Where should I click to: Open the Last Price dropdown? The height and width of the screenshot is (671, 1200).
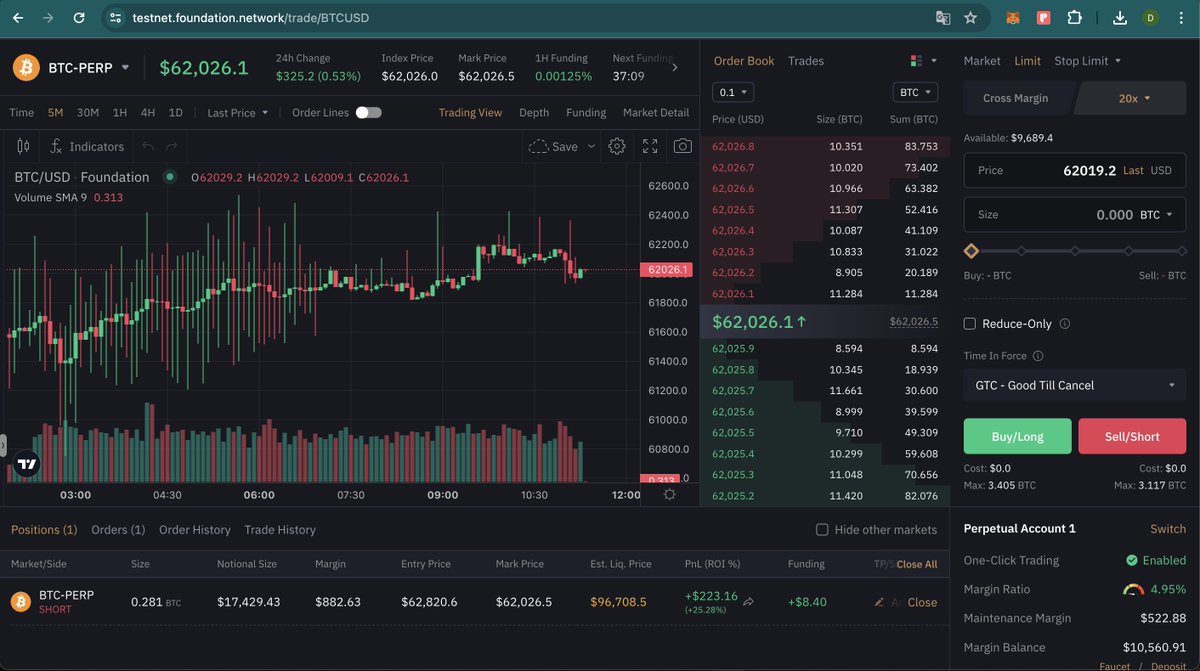[238, 113]
